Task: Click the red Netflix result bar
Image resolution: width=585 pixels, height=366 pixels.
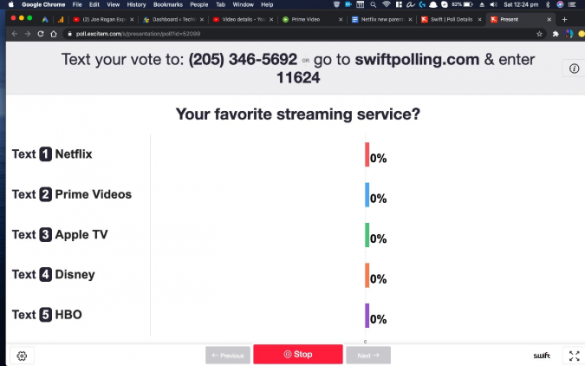Action: point(367,154)
